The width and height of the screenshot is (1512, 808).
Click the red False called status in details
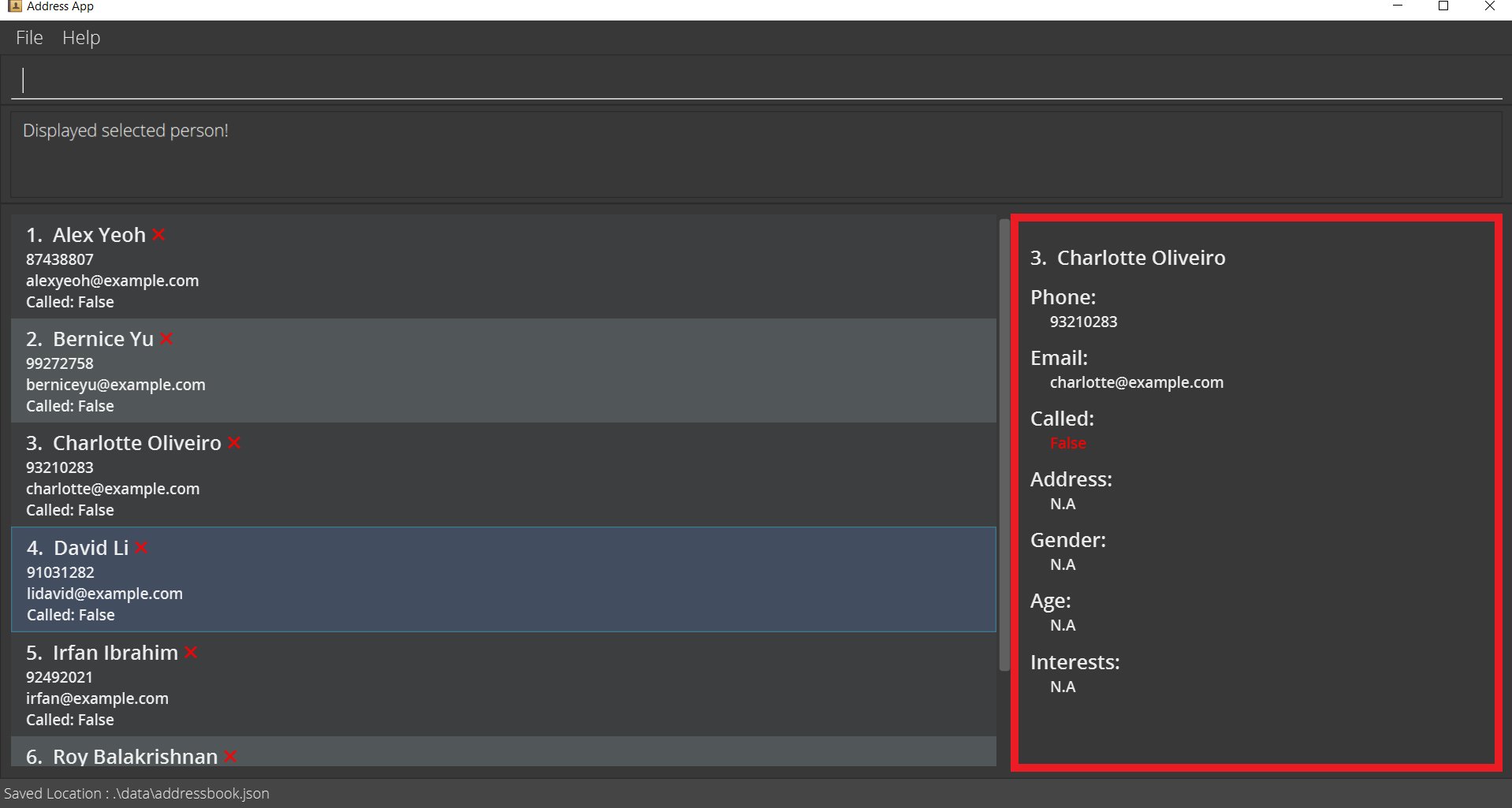point(1067,444)
